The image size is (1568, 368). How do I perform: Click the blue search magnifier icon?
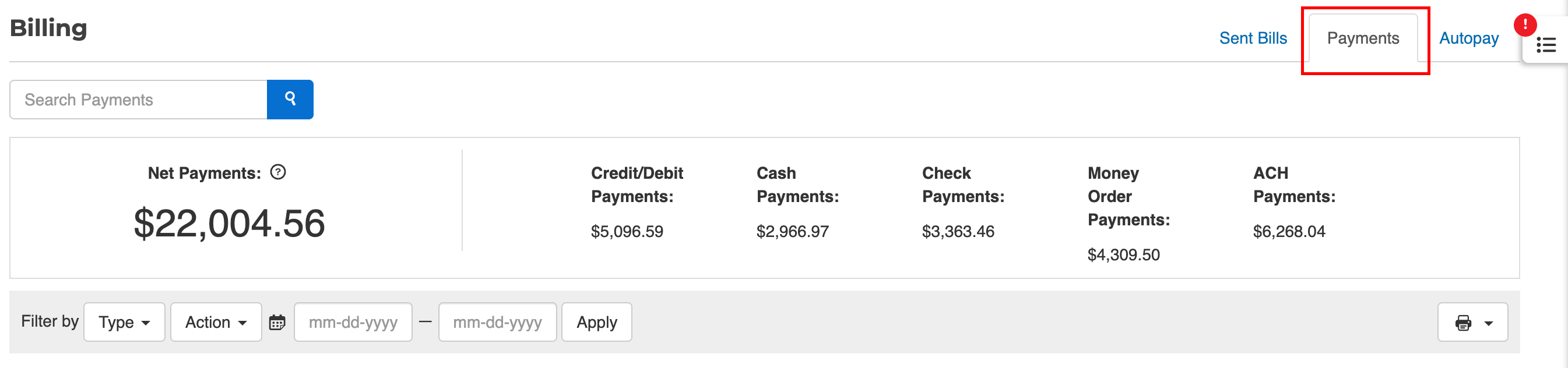point(290,99)
